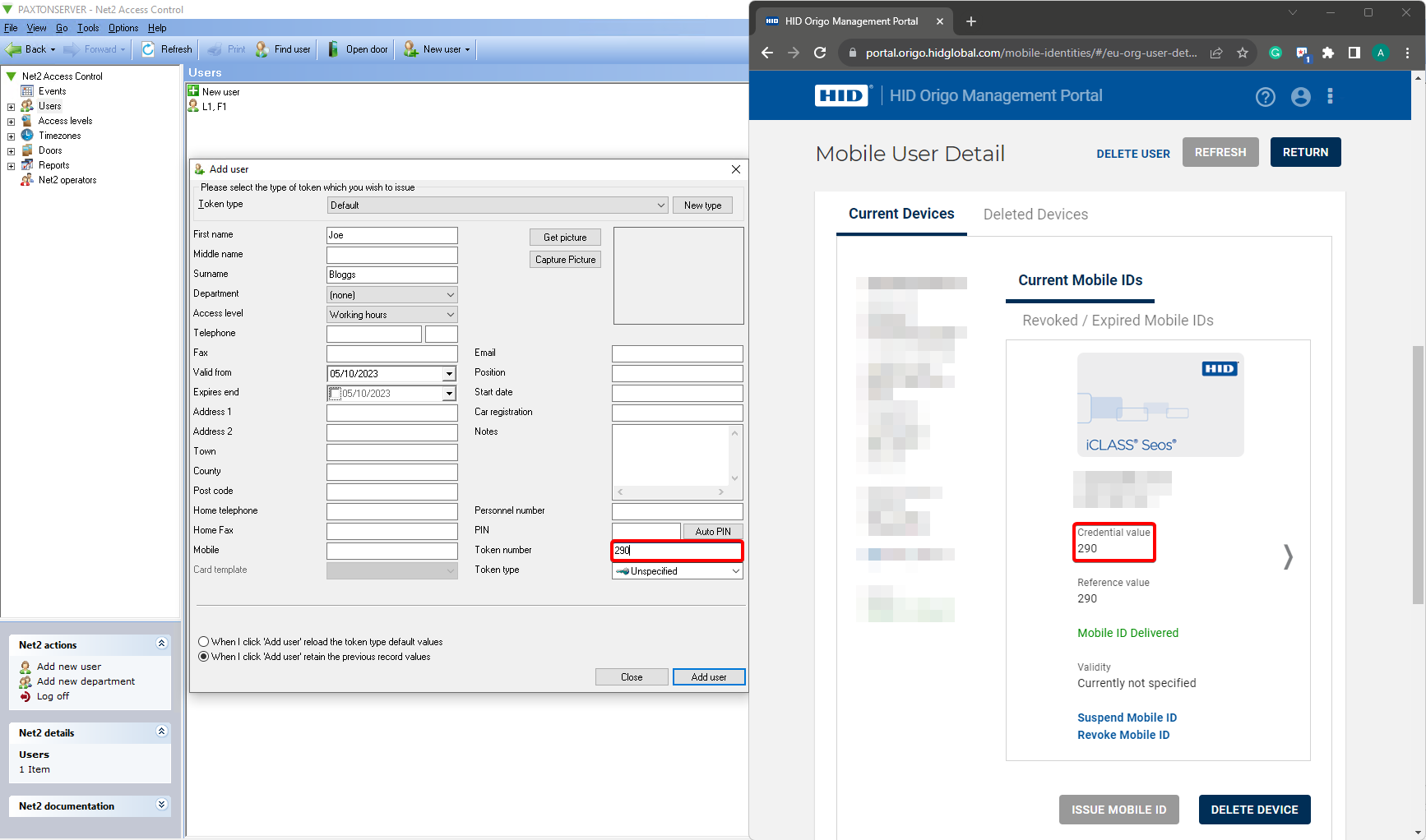Select the Reports icon in the tree
Viewport: 1426px width, 840px height.
(x=27, y=165)
